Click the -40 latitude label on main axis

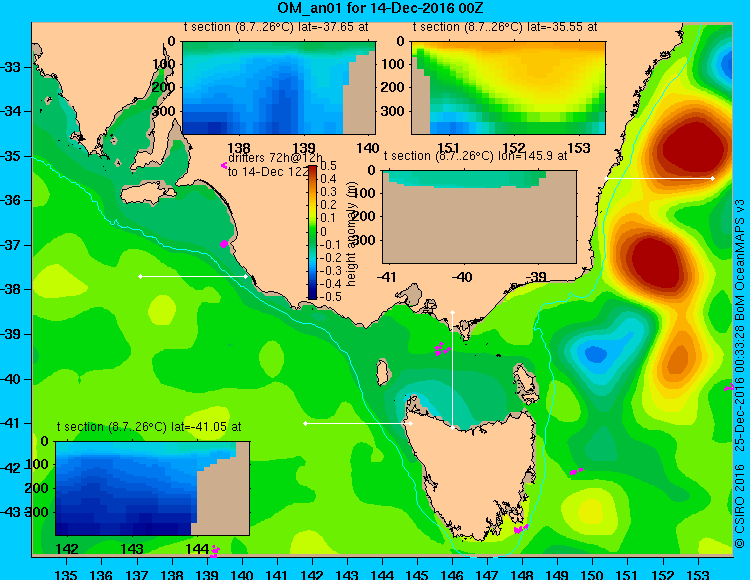click(11, 379)
